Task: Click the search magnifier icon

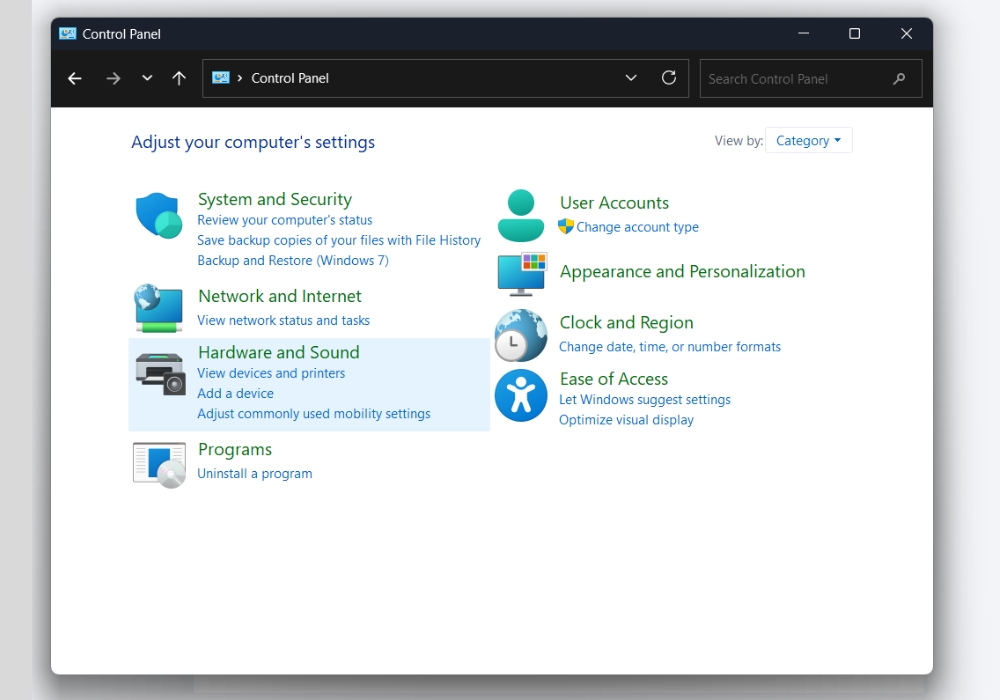Action: click(899, 79)
